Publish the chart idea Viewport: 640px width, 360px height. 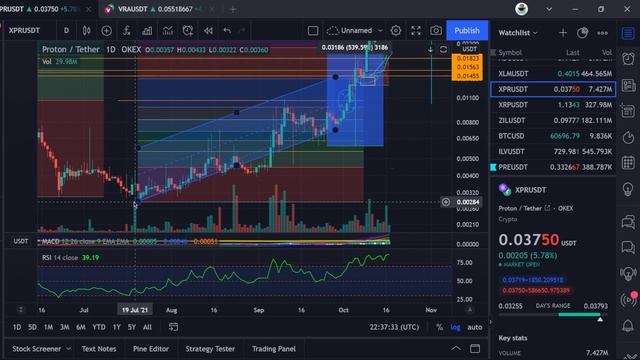pyautogui.click(x=467, y=31)
